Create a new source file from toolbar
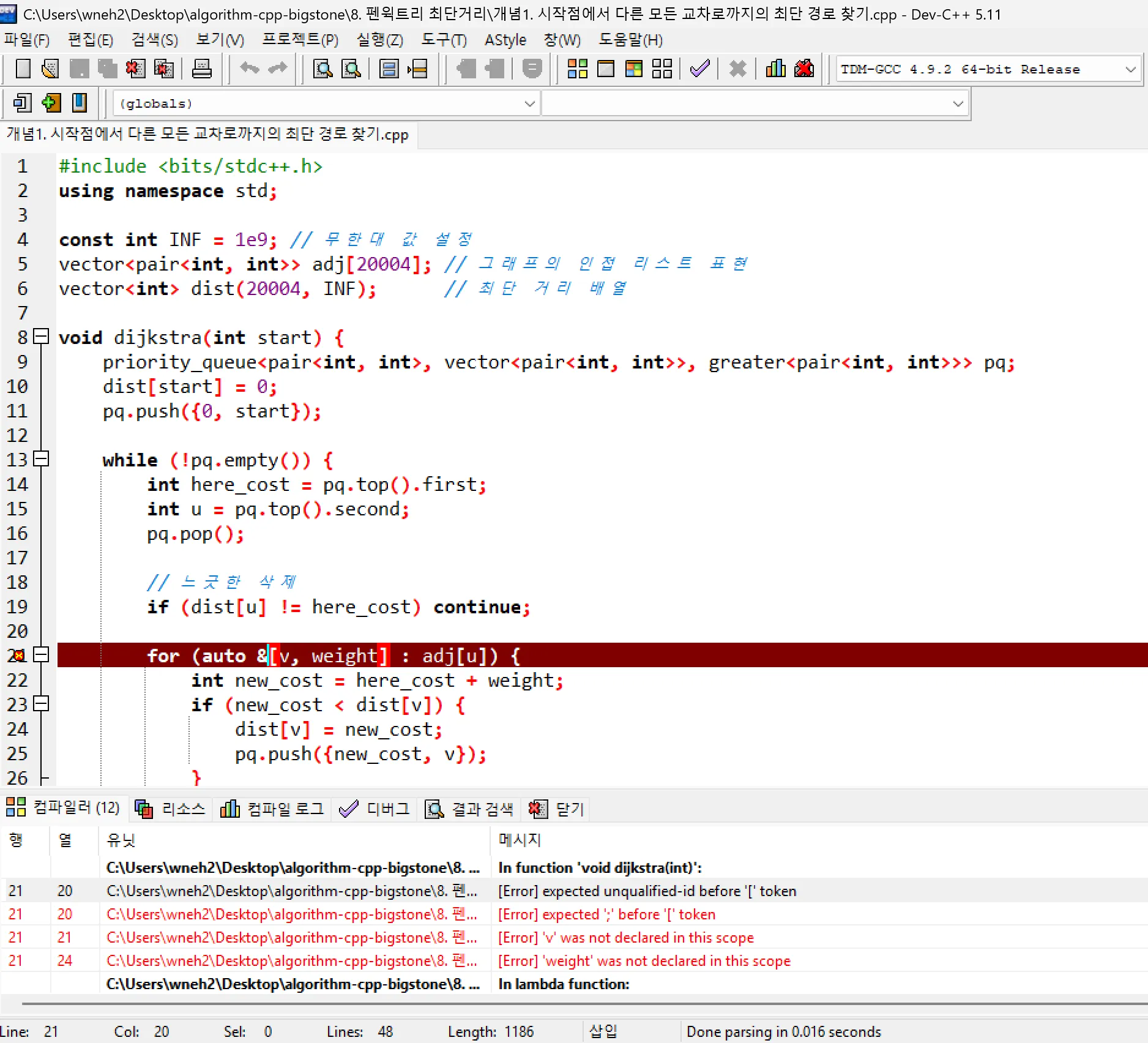 [23, 69]
